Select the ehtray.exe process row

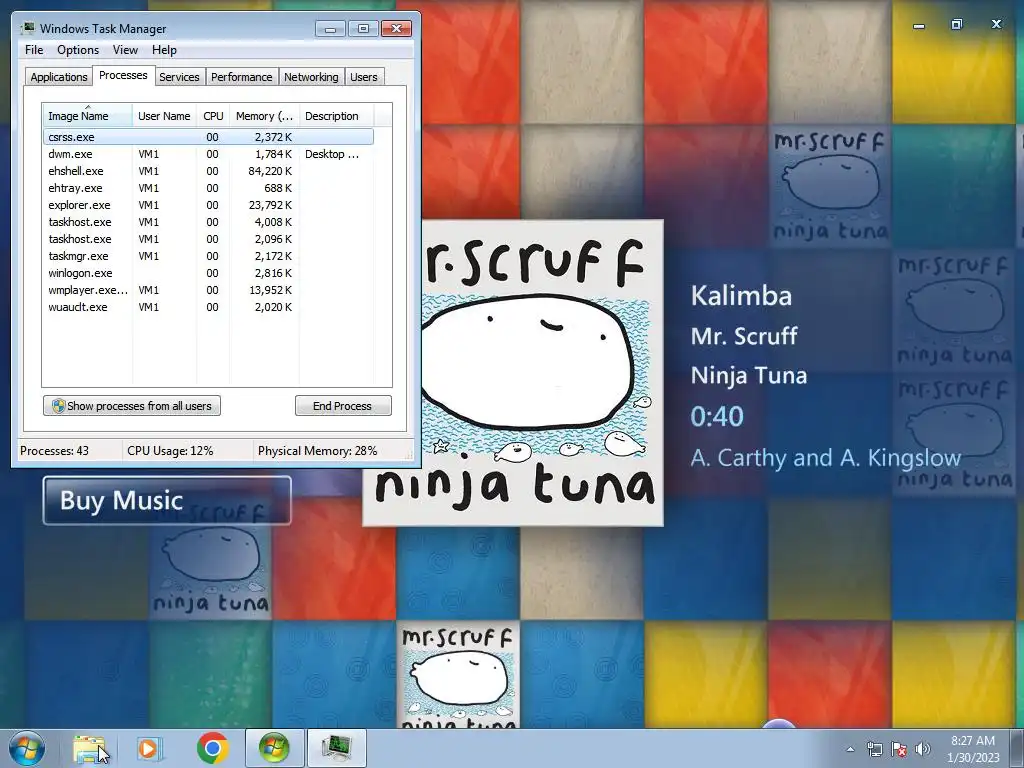(208, 188)
